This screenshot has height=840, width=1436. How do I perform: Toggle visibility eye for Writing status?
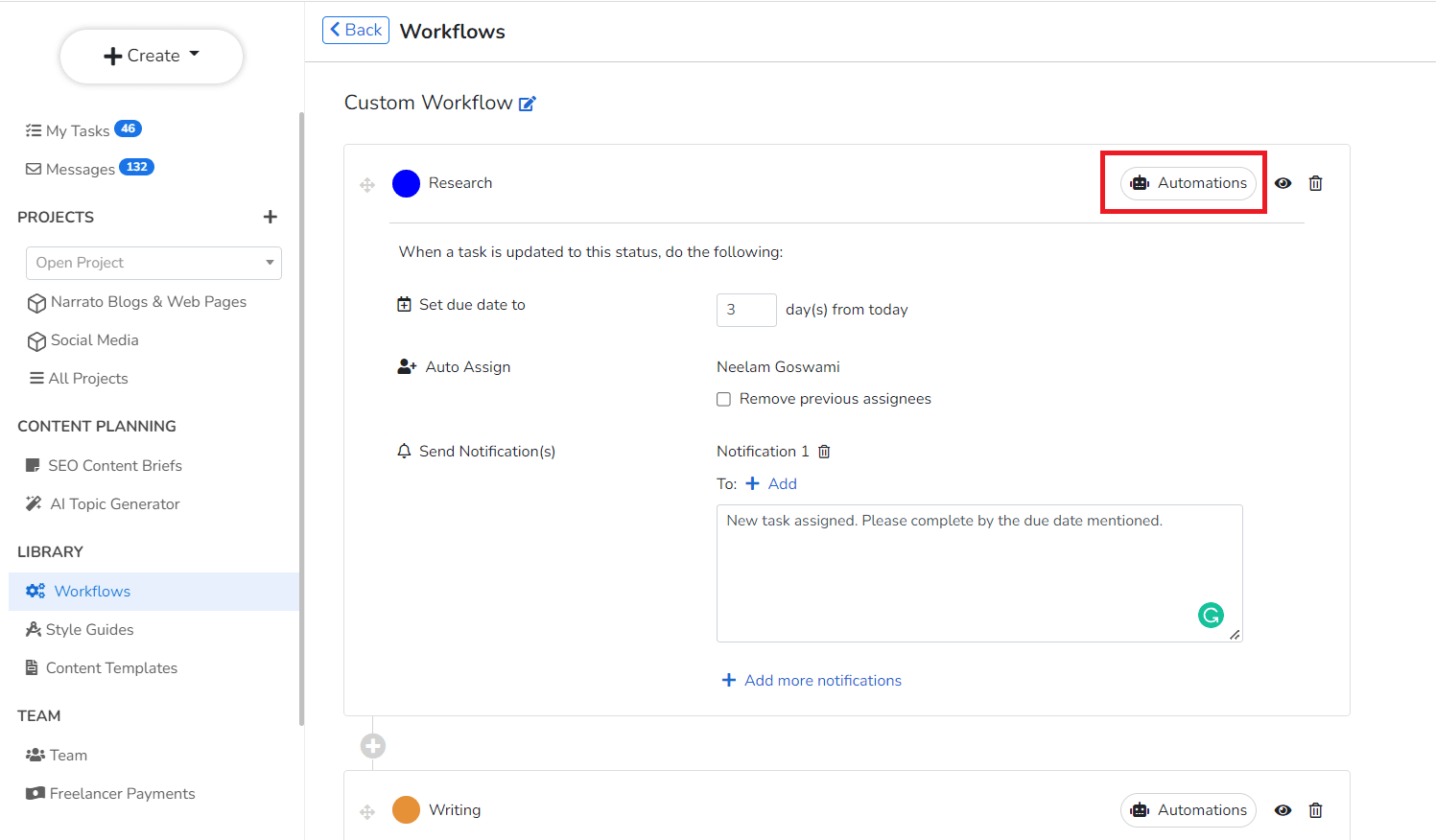click(1283, 810)
